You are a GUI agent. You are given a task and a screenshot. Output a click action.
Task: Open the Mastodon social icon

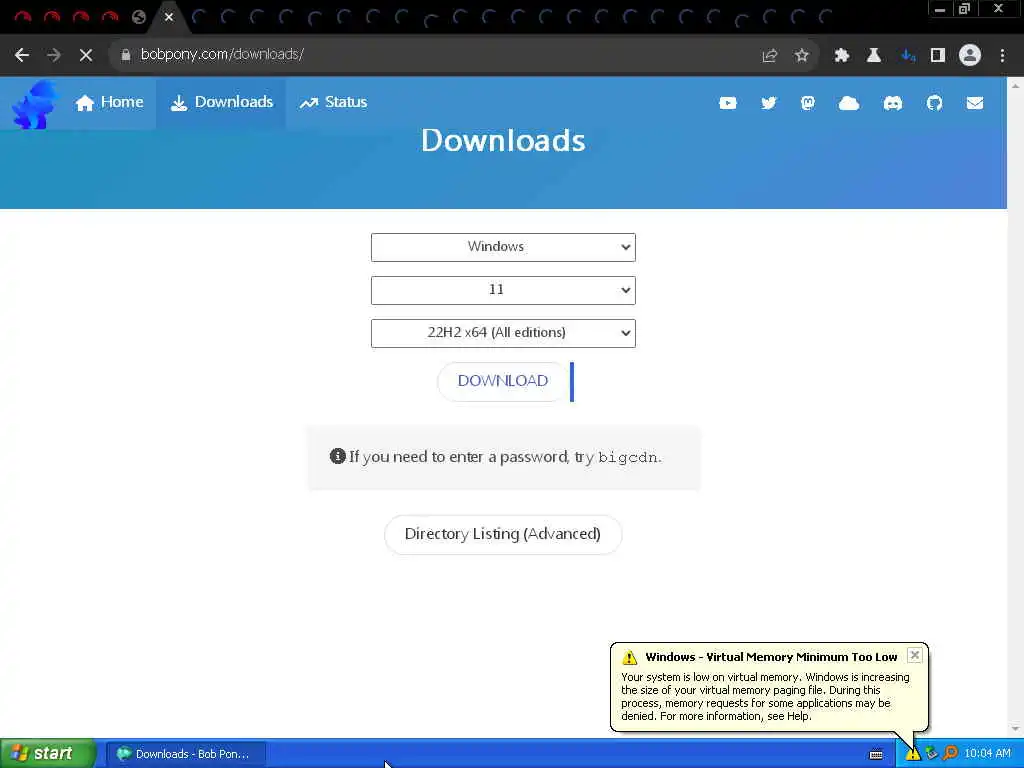[808, 103]
